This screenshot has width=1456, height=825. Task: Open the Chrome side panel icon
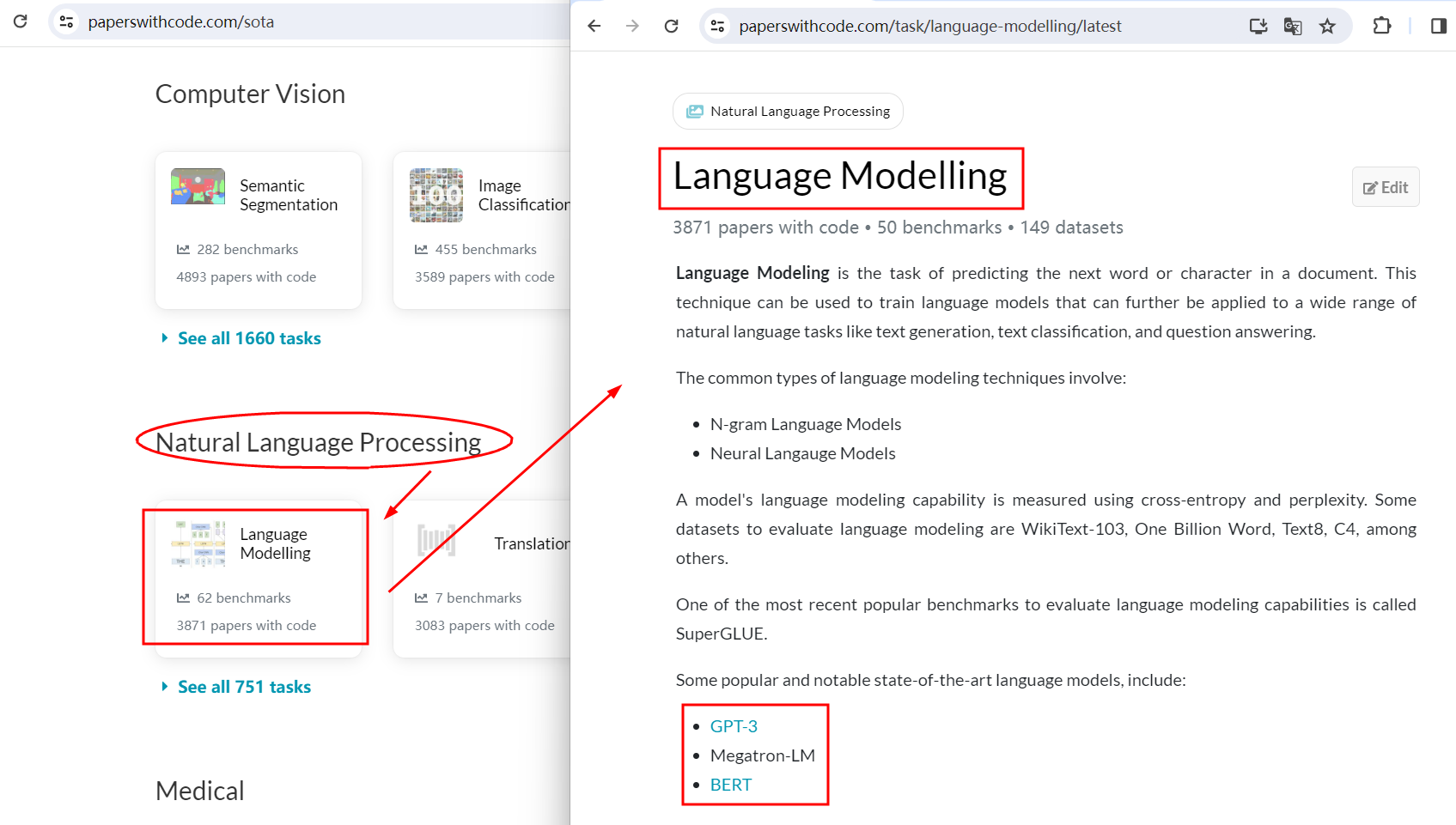pos(1437,26)
